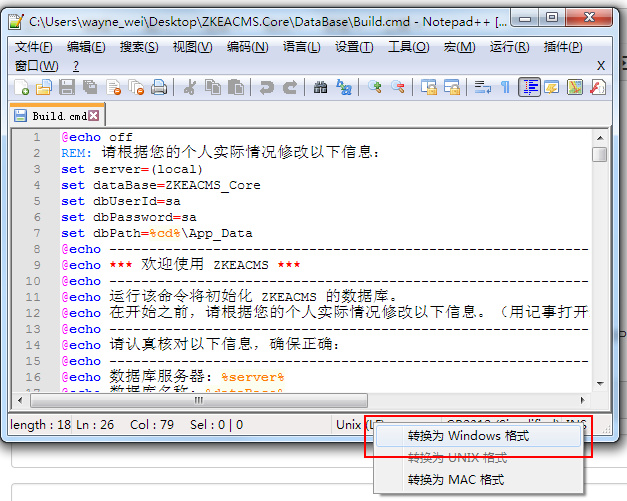Open the Replace tool icon
The height and width of the screenshot is (501, 627).
pos(343,87)
